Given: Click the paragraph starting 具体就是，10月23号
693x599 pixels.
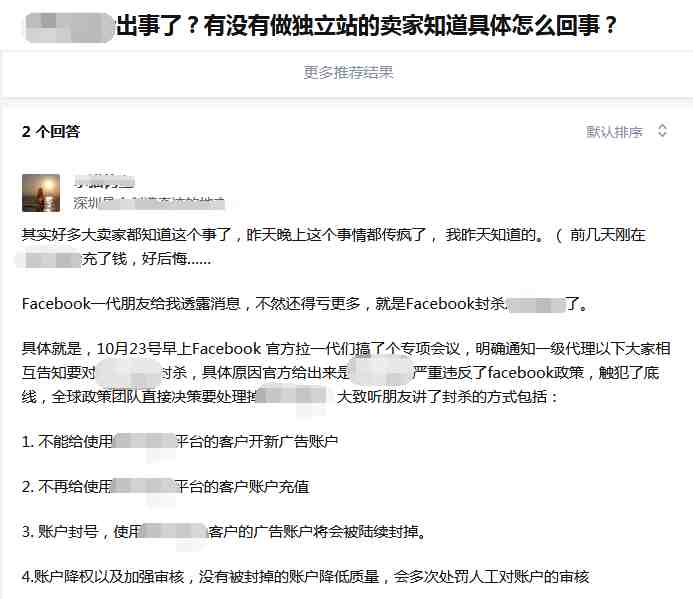Looking at the screenshot, I should (346, 373).
